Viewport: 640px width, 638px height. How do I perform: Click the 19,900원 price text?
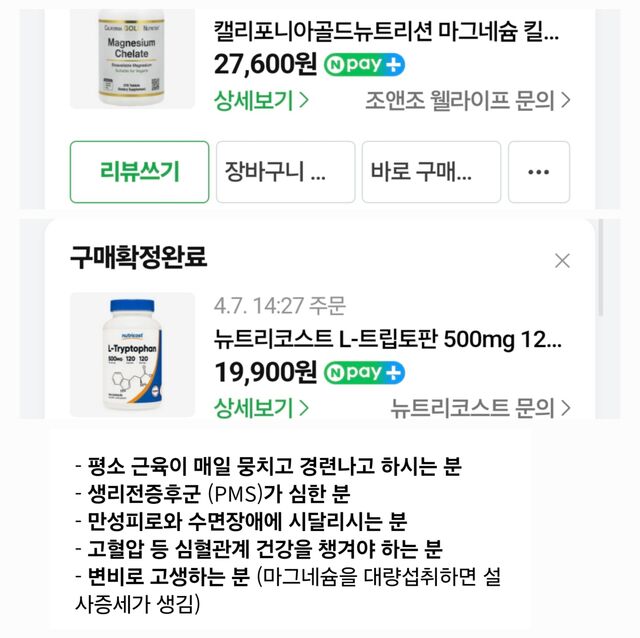click(265, 373)
